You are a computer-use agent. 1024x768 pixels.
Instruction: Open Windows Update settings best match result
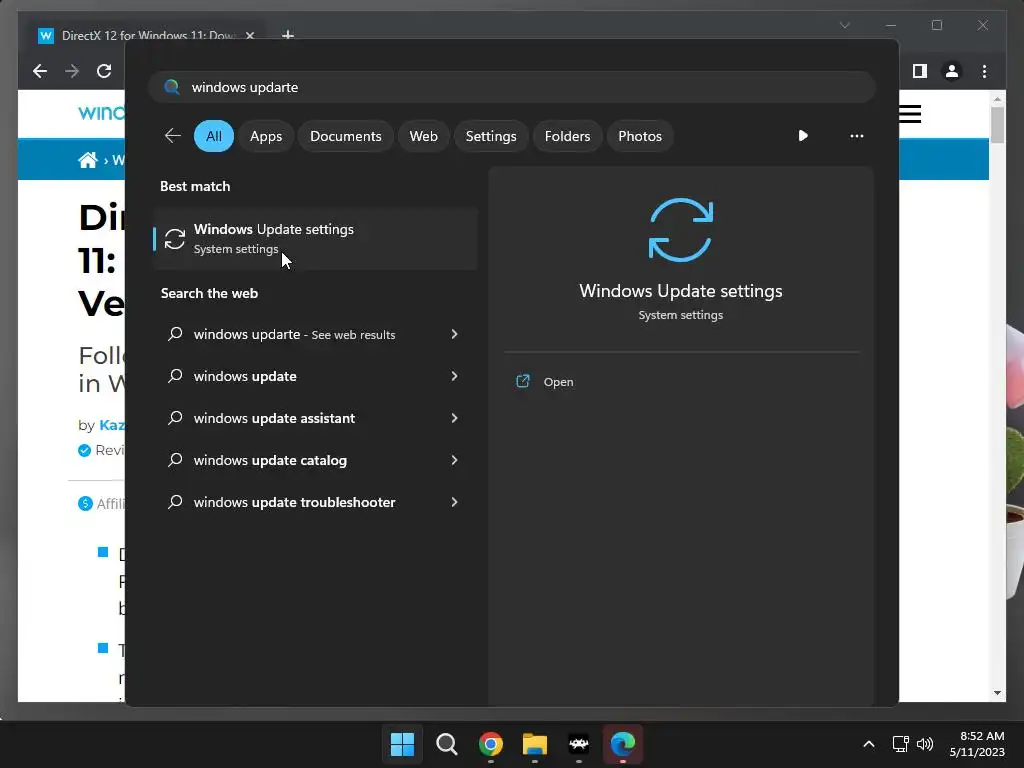pos(315,239)
